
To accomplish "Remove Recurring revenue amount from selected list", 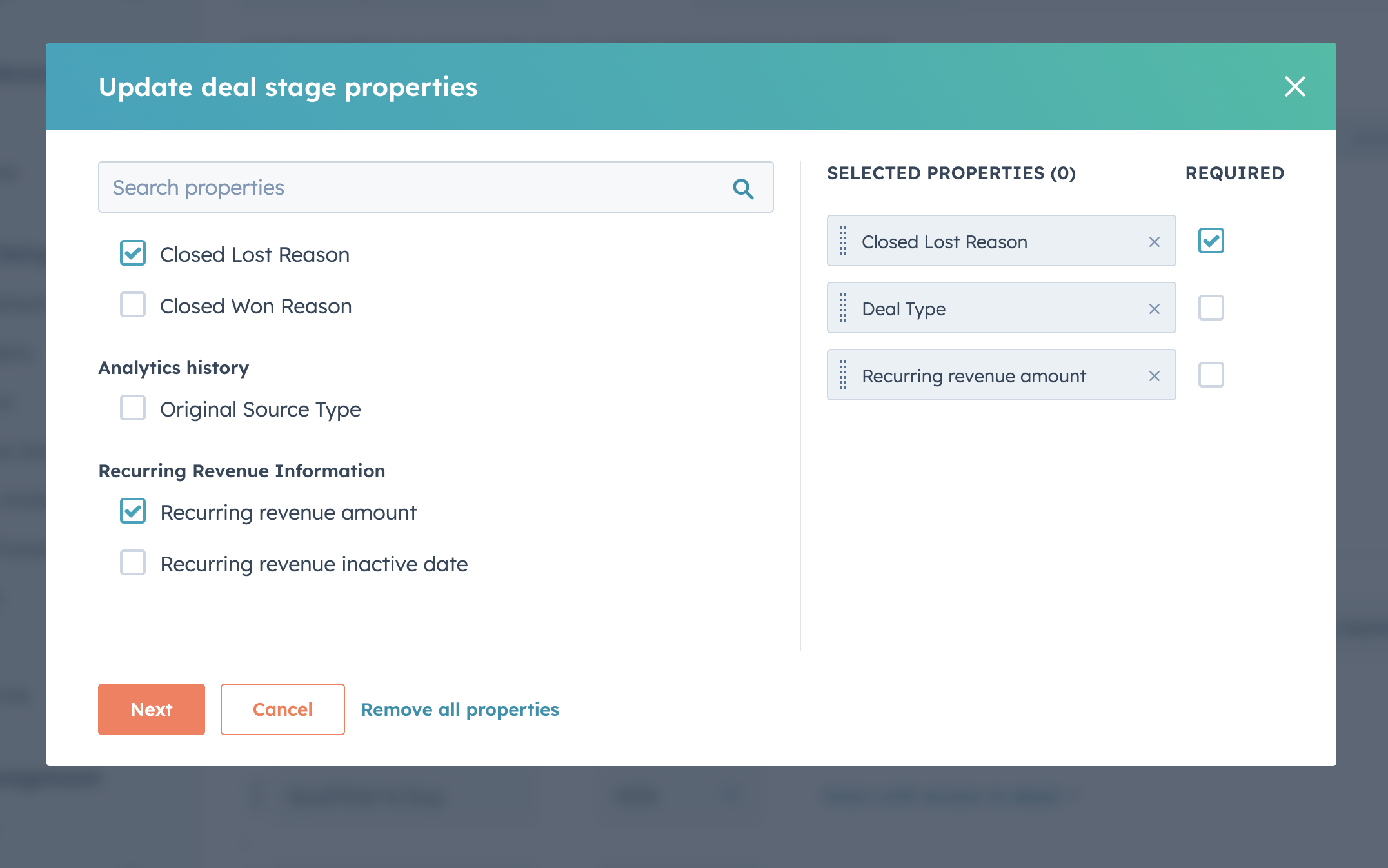I will pyautogui.click(x=1155, y=376).
